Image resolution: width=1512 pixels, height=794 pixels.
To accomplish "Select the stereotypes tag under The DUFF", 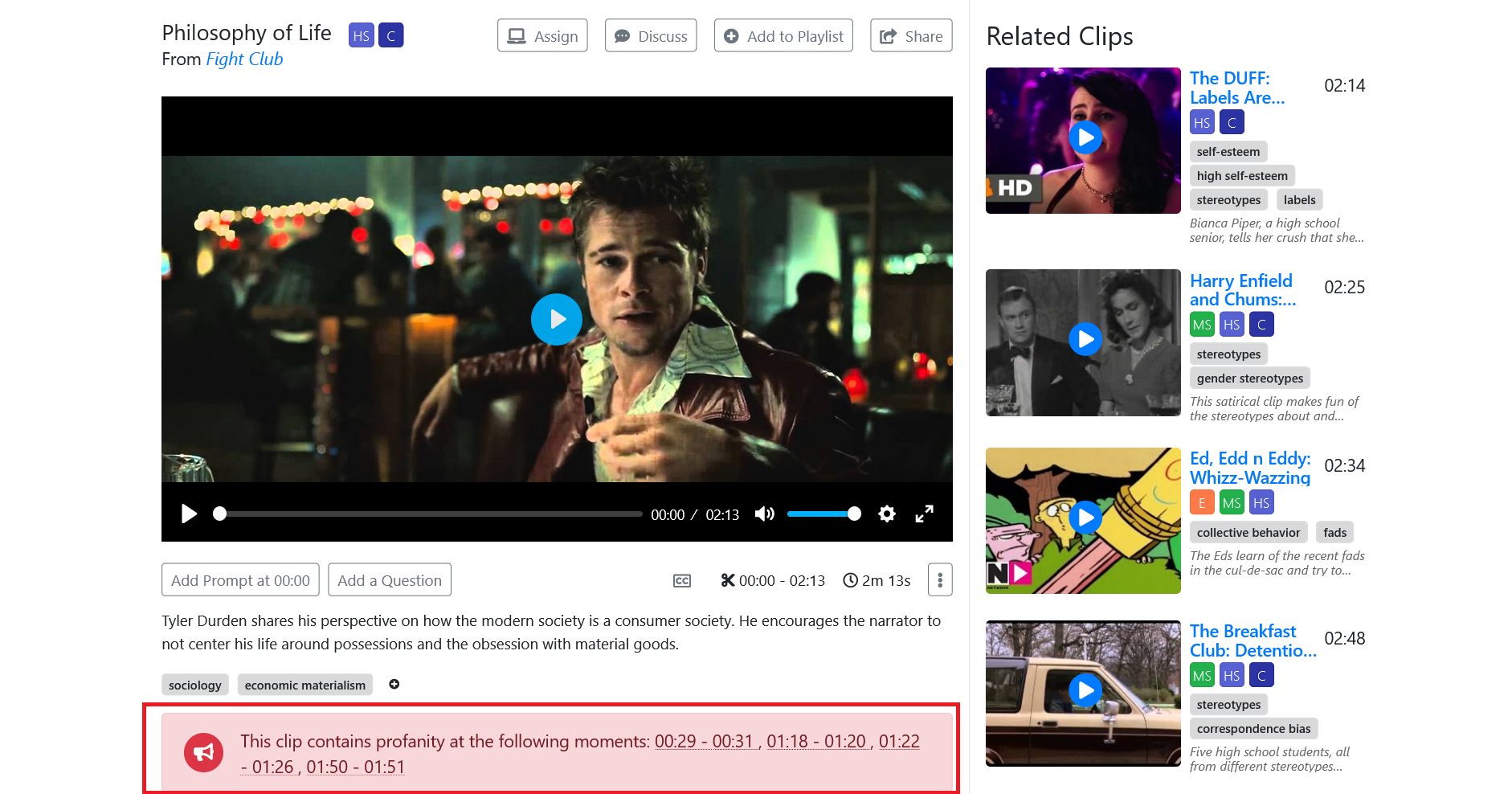I will pos(1228,199).
